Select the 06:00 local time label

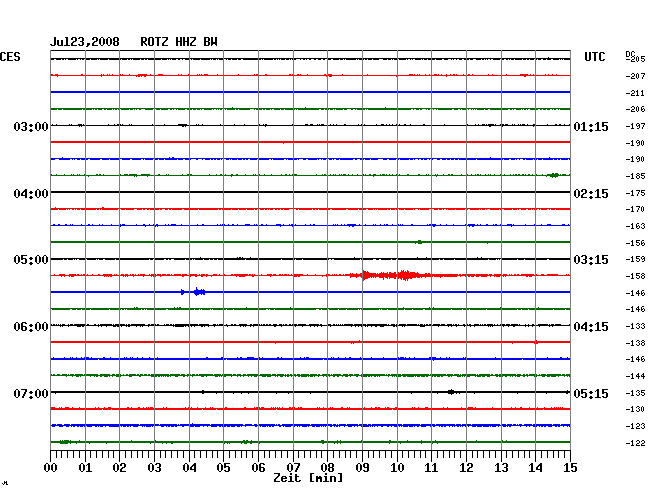tap(31, 327)
